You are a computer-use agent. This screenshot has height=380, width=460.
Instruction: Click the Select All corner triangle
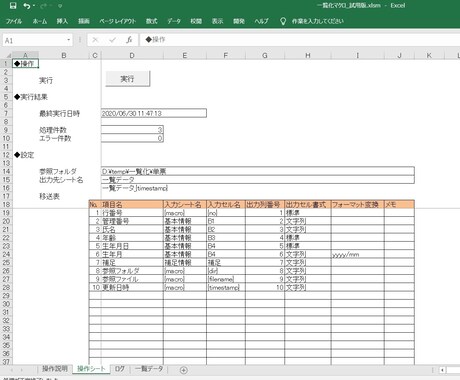pyautogui.click(x=8, y=55)
